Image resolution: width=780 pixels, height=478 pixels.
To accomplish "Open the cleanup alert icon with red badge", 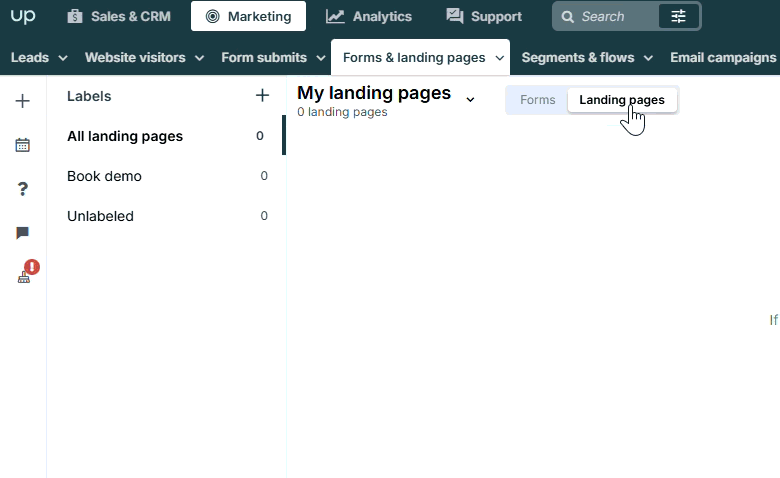I will click(26, 273).
